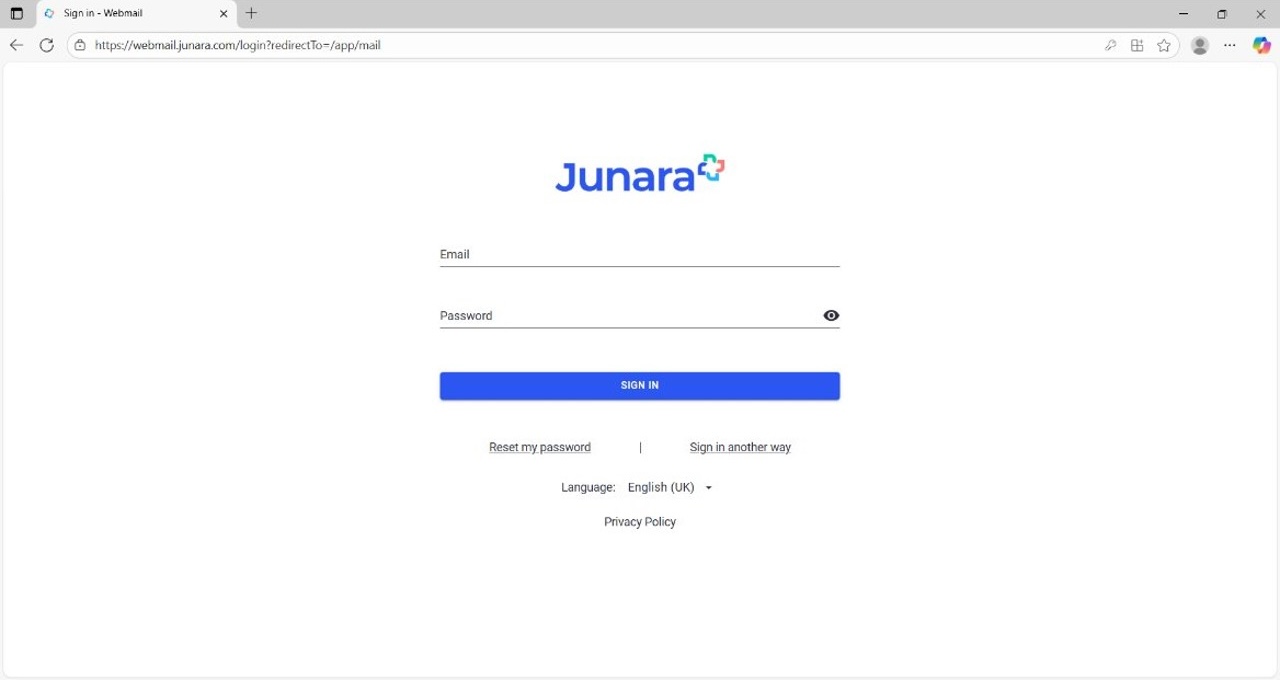Minimize the browser window
The width and height of the screenshot is (1280, 680).
point(1183,14)
